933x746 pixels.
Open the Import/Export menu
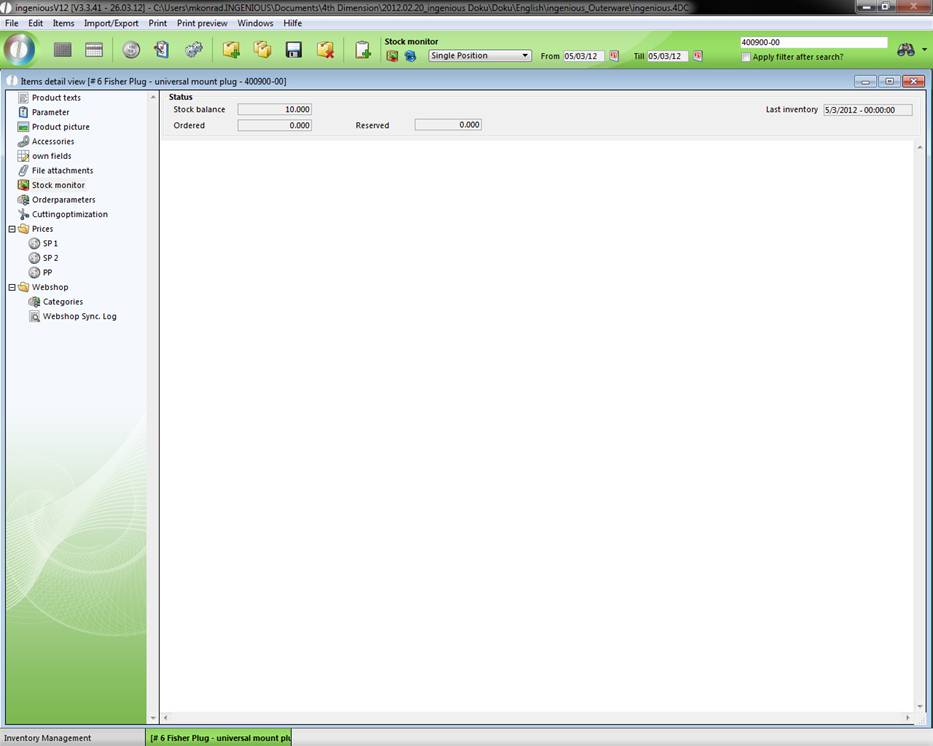click(111, 23)
